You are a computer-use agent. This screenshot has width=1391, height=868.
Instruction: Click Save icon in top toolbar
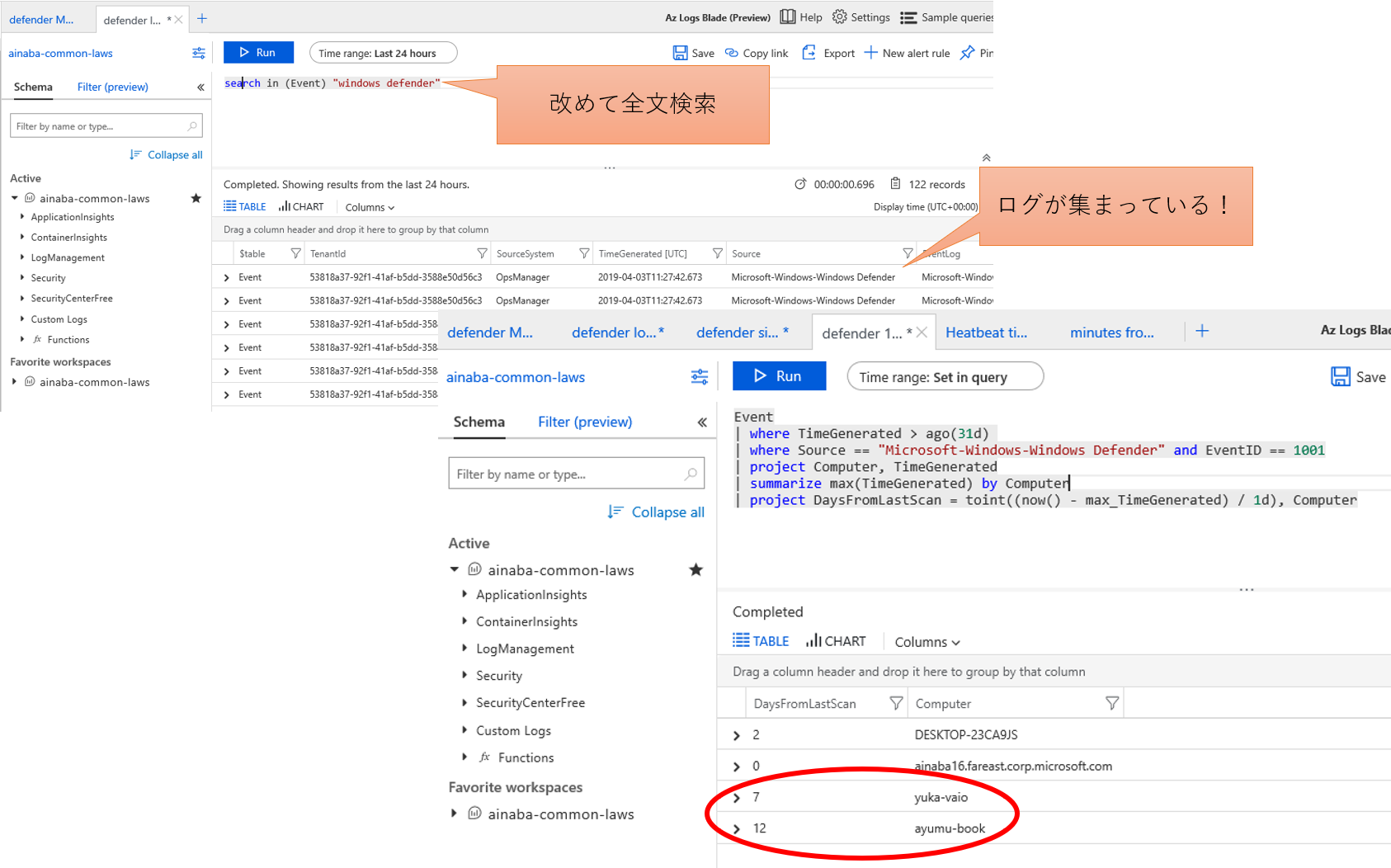point(680,53)
